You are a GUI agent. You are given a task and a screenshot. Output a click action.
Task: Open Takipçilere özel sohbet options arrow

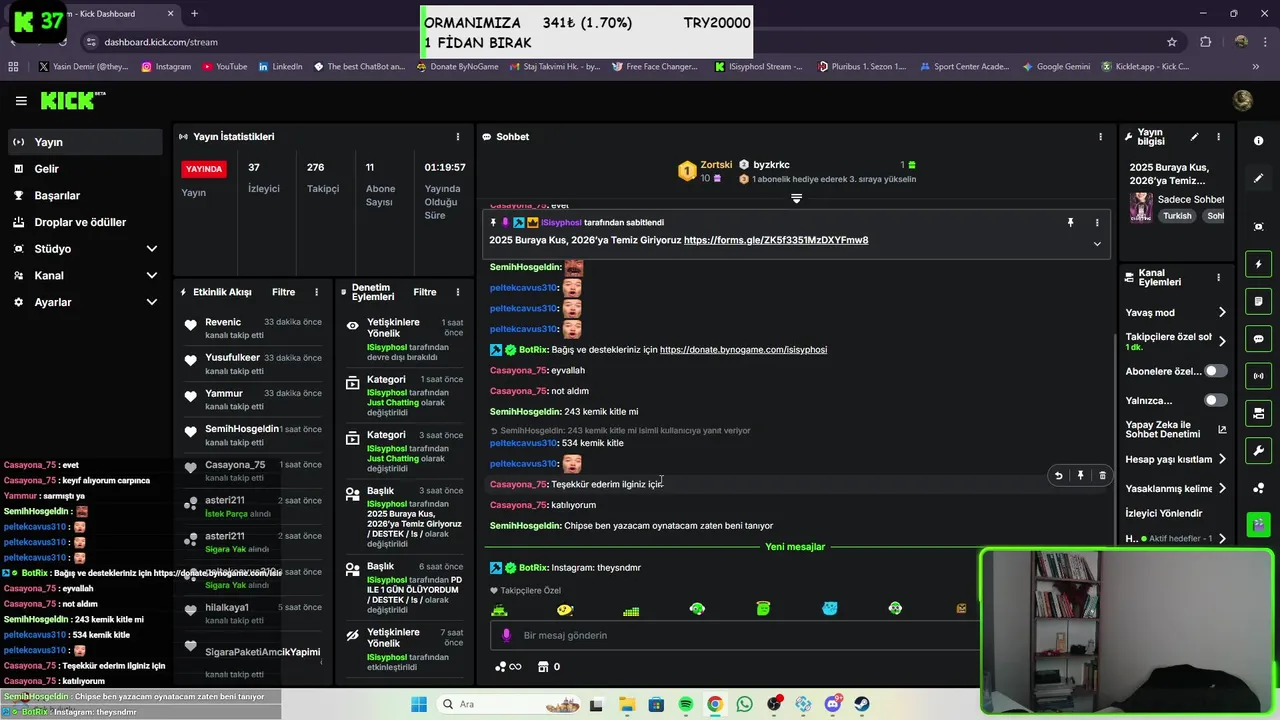(x=1222, y=341)
